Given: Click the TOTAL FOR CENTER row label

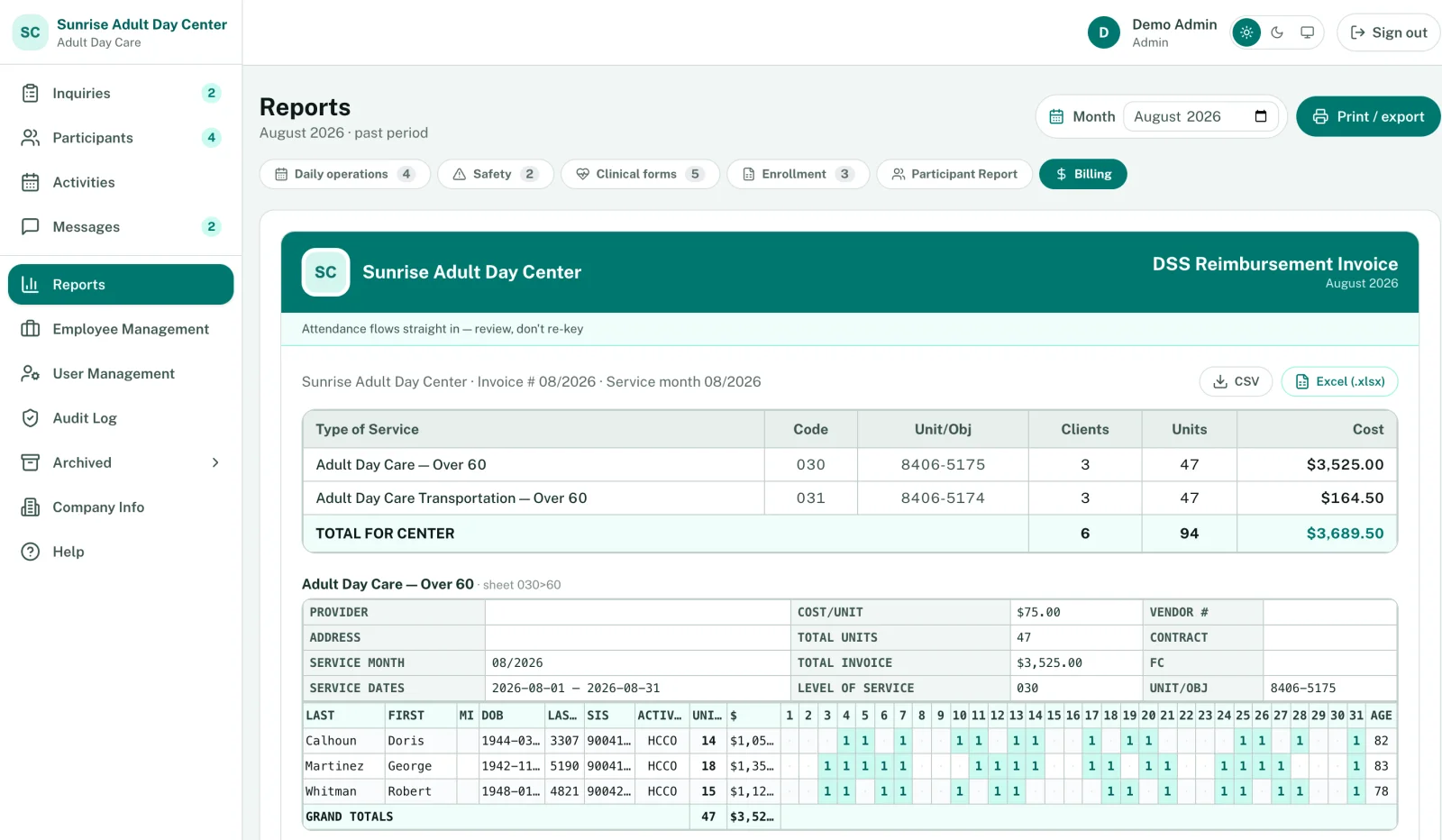Looking at the screenshot, I should (385, 534).
